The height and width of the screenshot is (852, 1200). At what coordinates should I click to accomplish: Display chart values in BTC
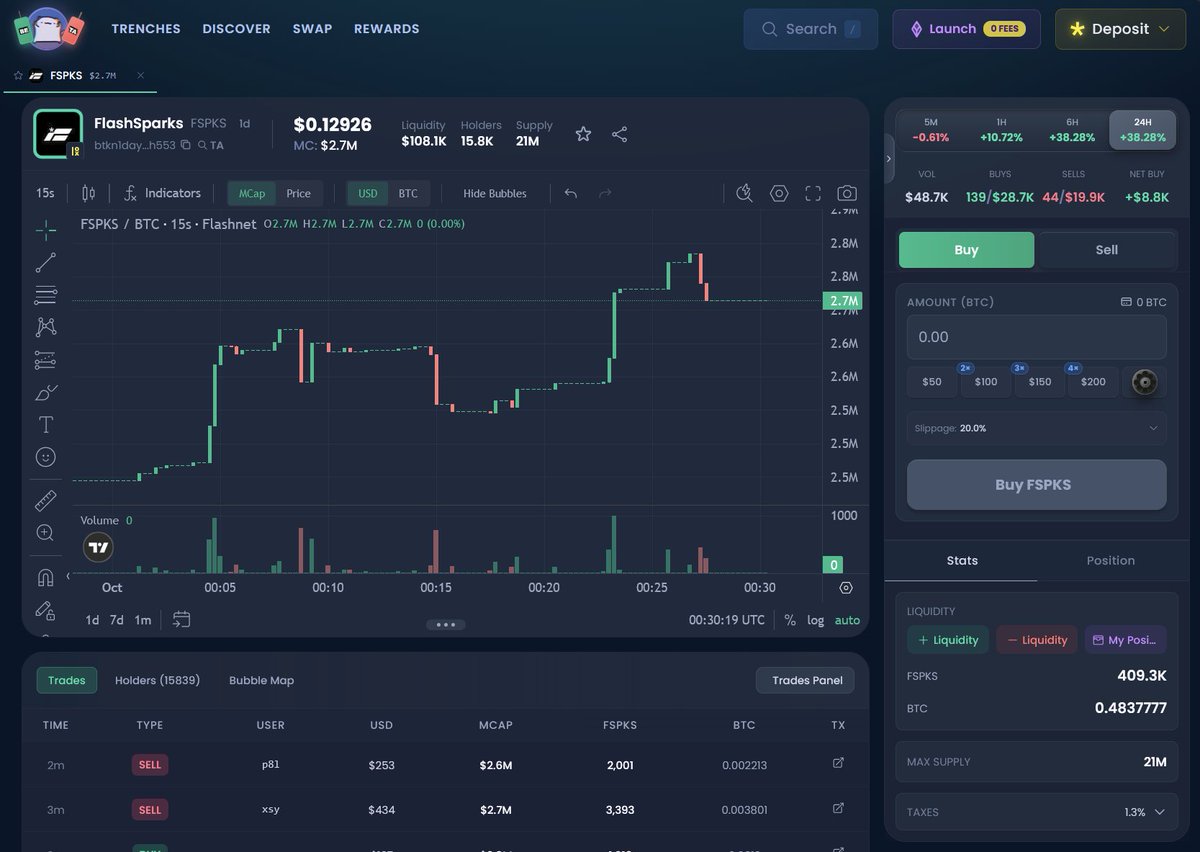point(408,193)
